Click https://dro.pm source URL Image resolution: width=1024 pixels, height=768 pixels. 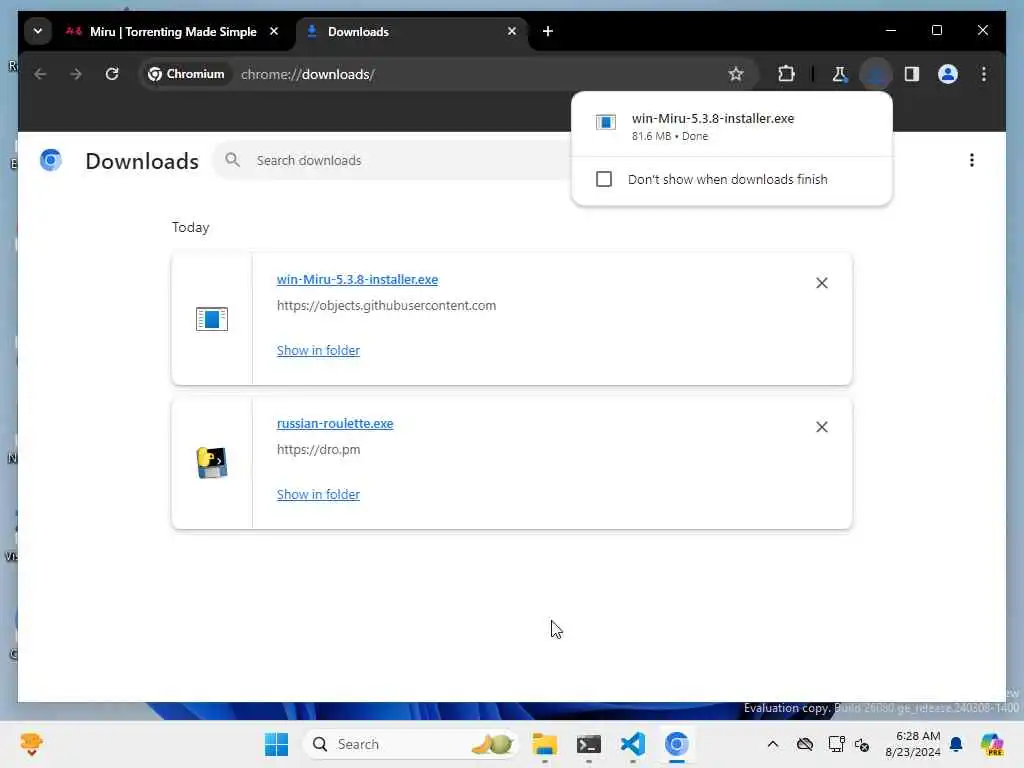pyautogui.click(x=319, y=449)
